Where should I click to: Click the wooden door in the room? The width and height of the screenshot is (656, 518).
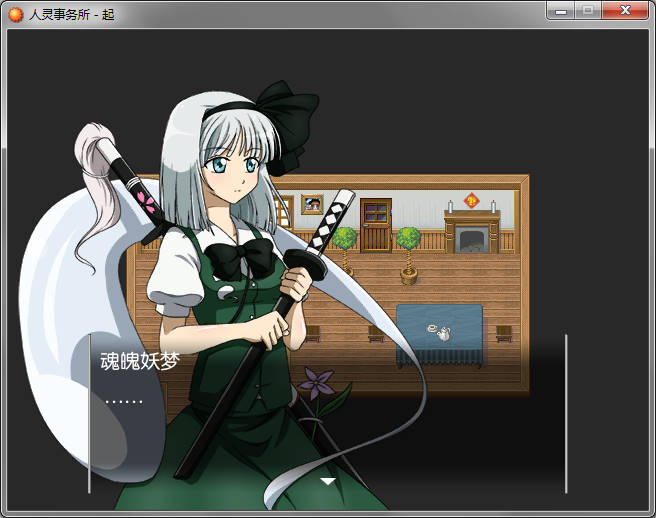coord(376,226)
